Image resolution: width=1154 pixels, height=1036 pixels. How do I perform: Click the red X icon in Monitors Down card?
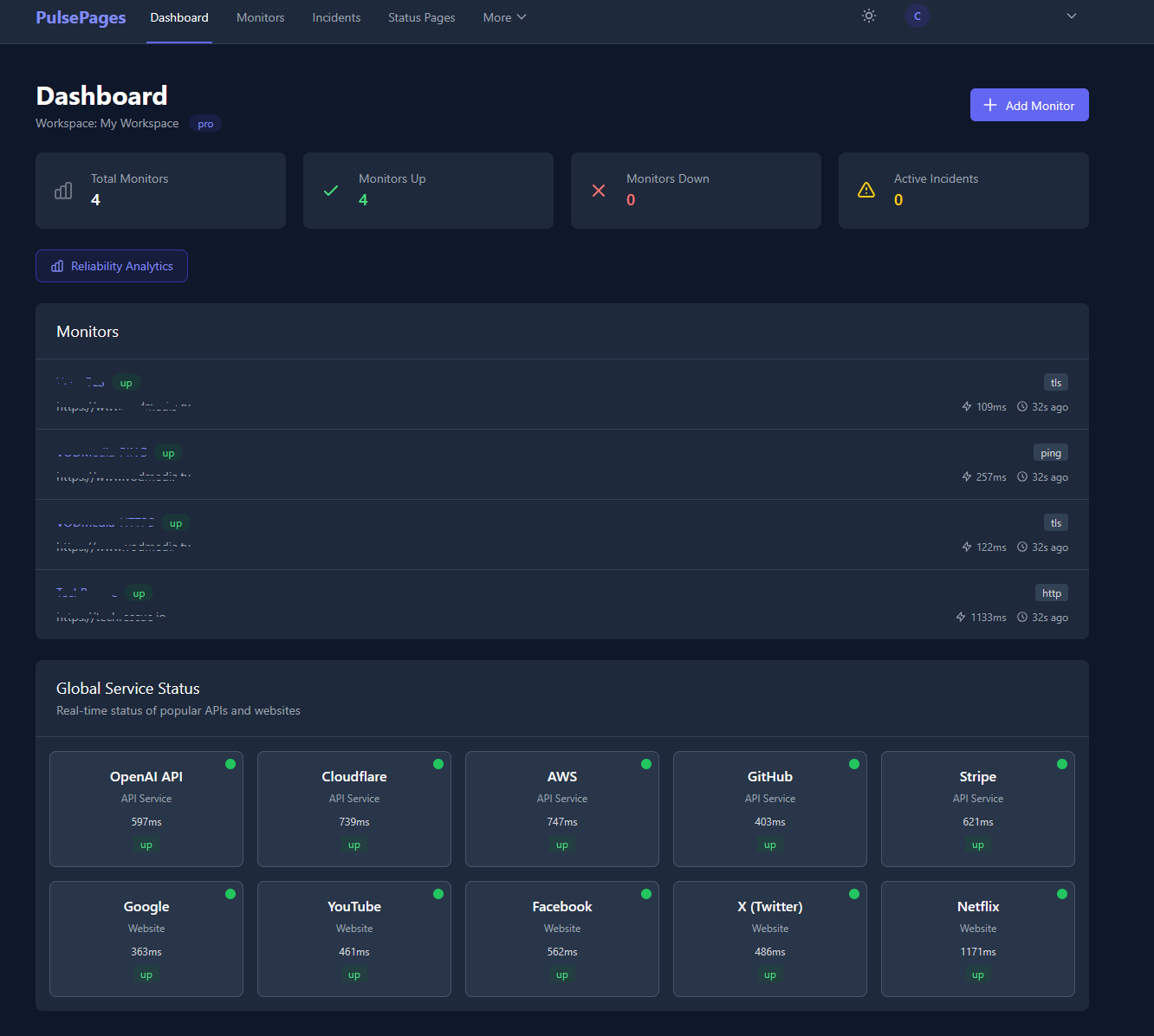pyautogui.click(x=599, y=191)
